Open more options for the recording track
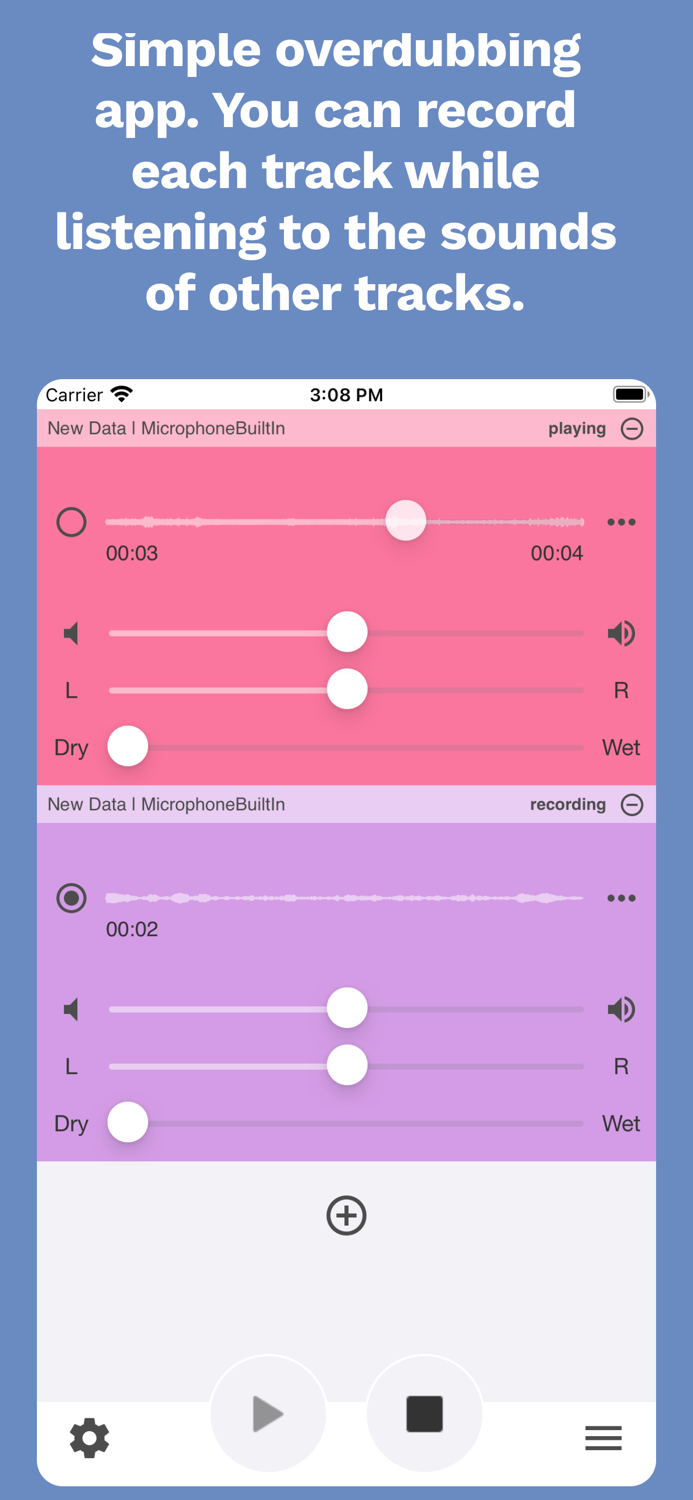Image resolution: width=693 pixels, height=1500 pixels. click(621, 898)
